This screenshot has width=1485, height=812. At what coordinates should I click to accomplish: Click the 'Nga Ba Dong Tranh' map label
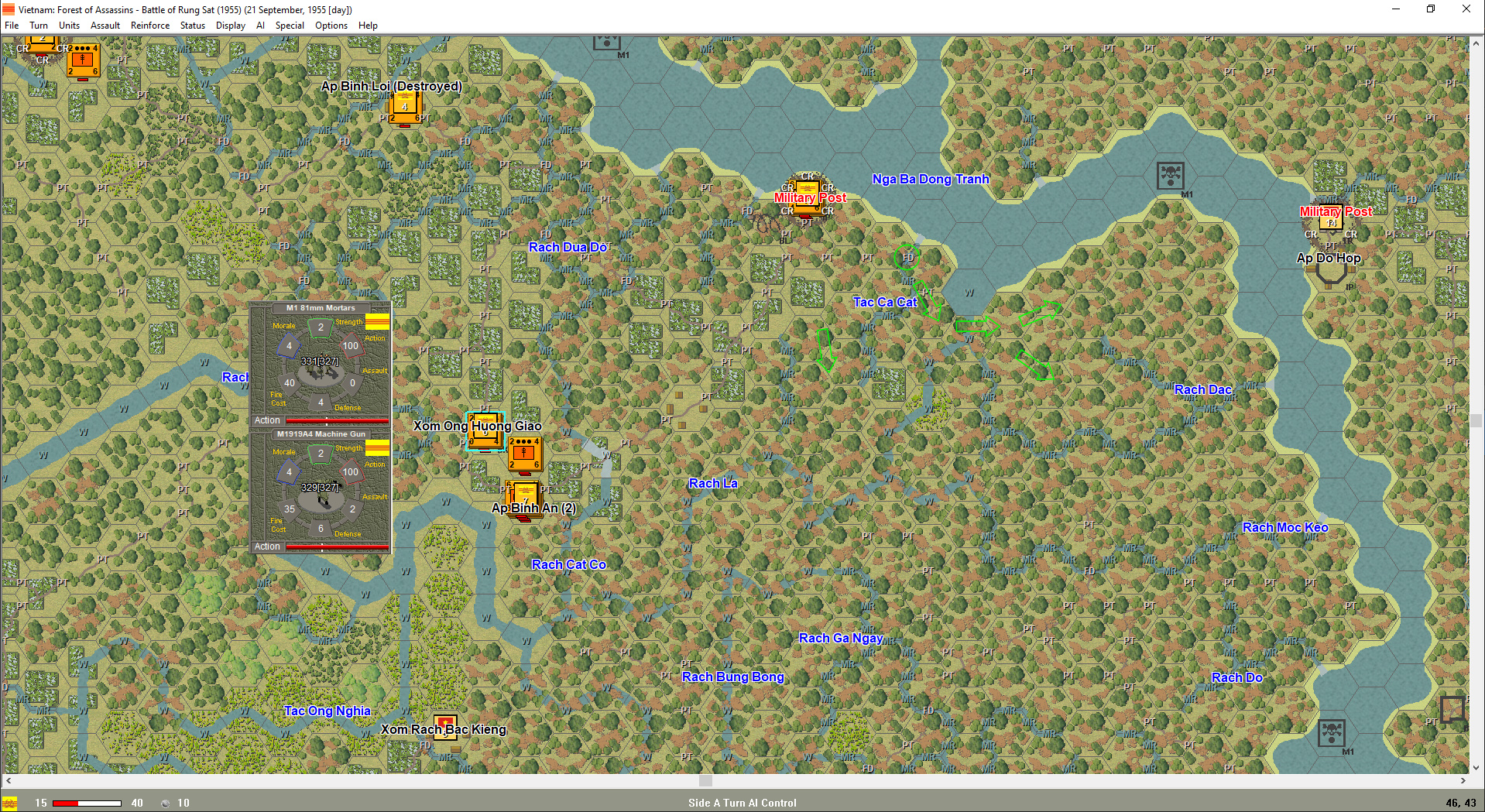tap(931, 179)
